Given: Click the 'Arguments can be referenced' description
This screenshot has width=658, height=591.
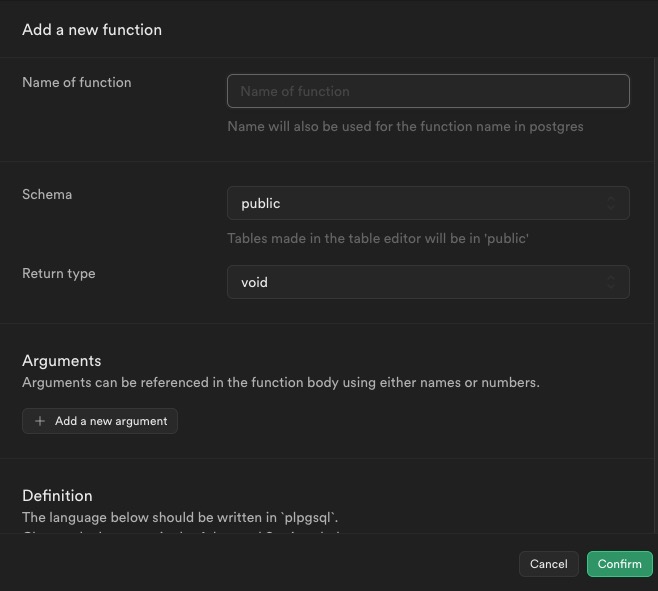Looking at the screenshot, I should point(281,382).
